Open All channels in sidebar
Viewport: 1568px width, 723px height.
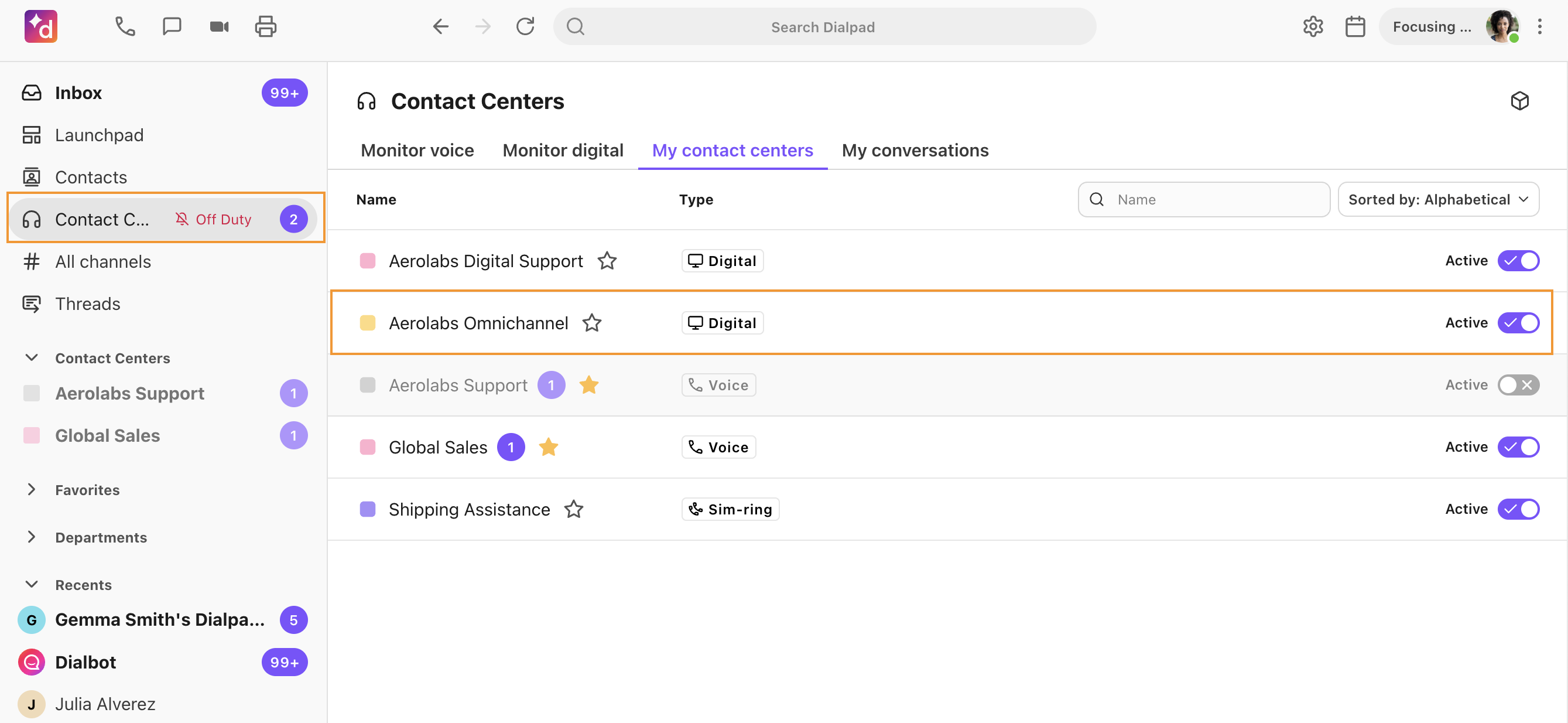click(x=163, y=262)
